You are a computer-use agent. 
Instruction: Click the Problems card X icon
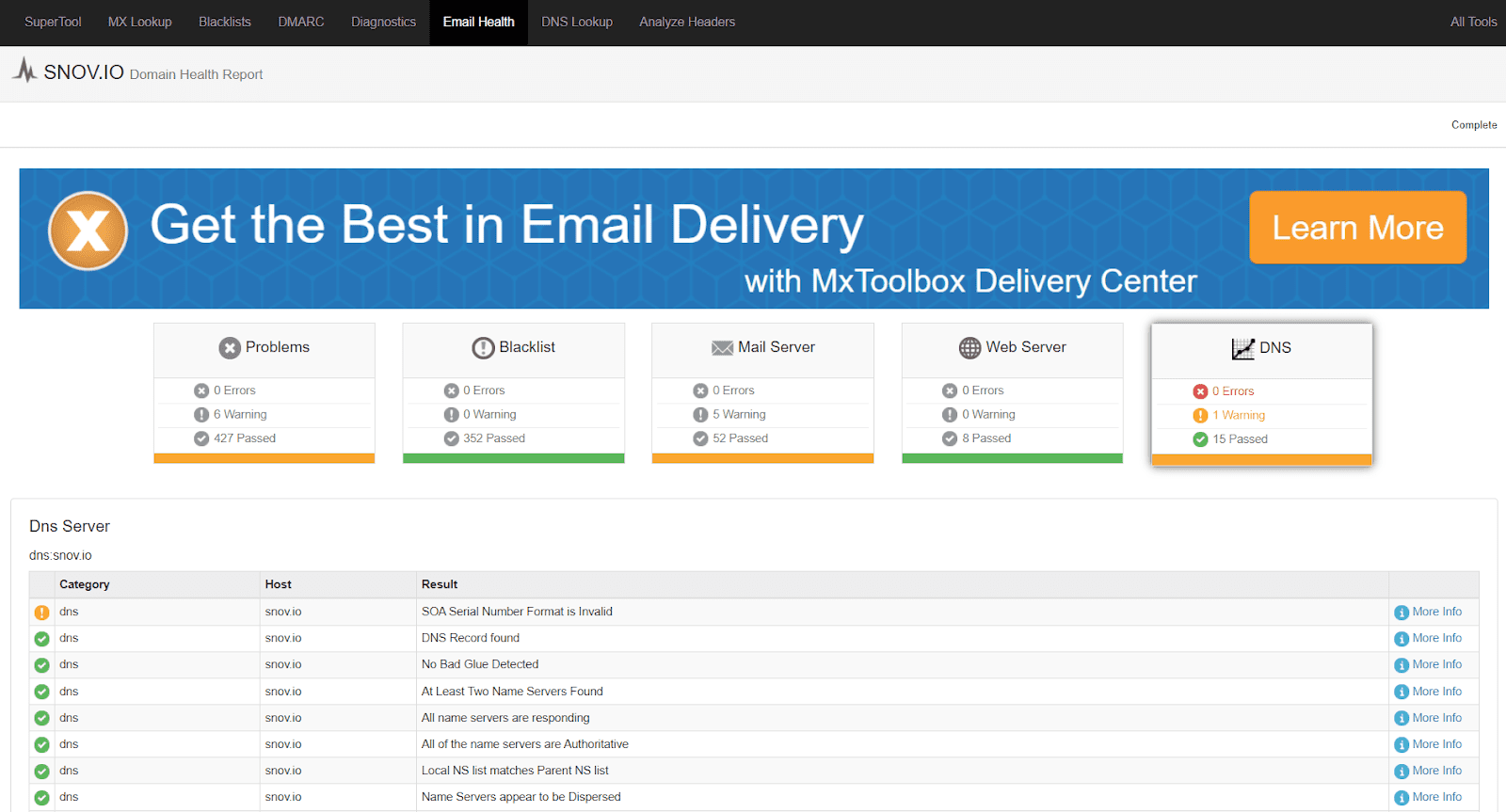pyautogui.click(x=230, y=348)
